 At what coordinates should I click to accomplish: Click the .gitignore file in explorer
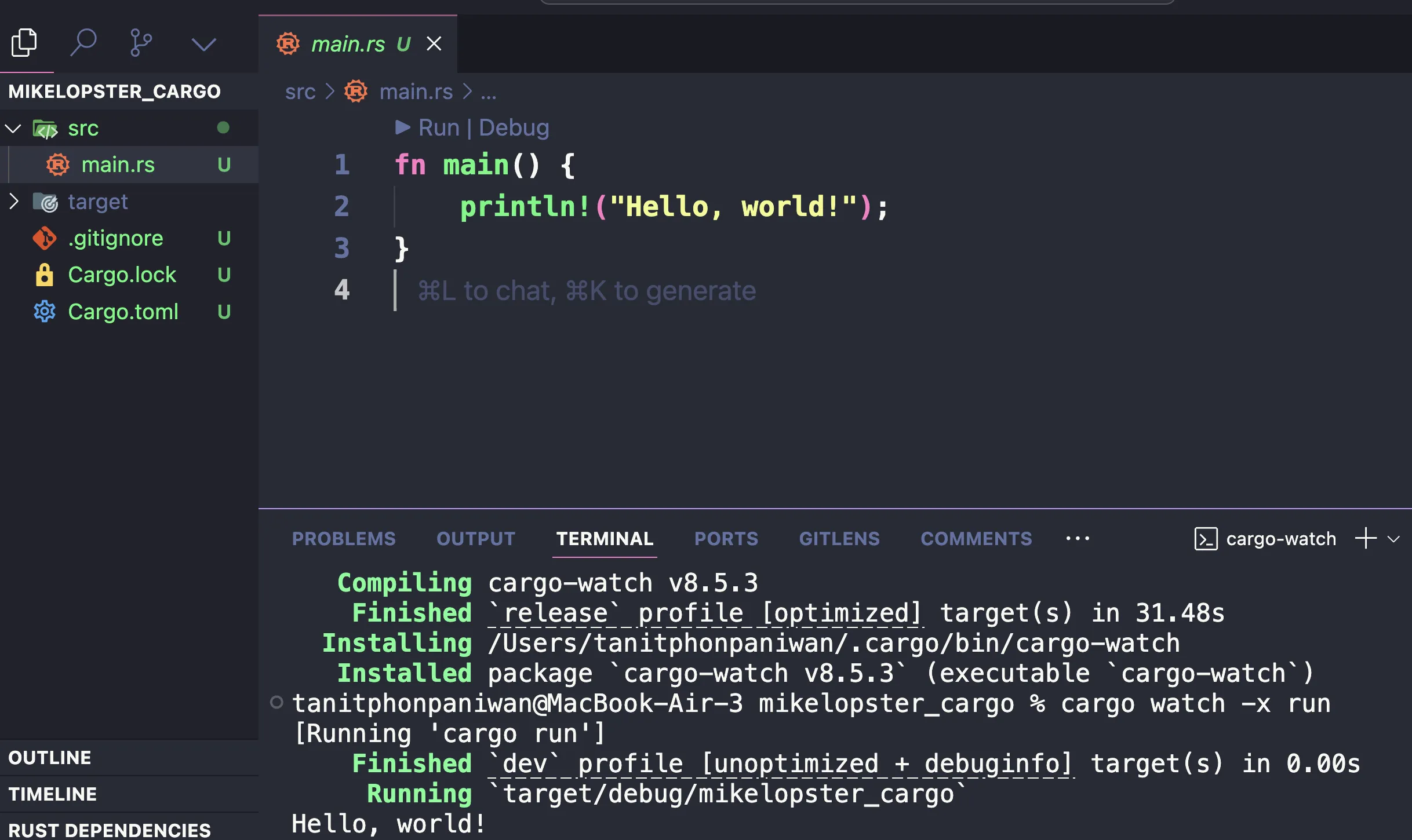(x=115, y=238)
